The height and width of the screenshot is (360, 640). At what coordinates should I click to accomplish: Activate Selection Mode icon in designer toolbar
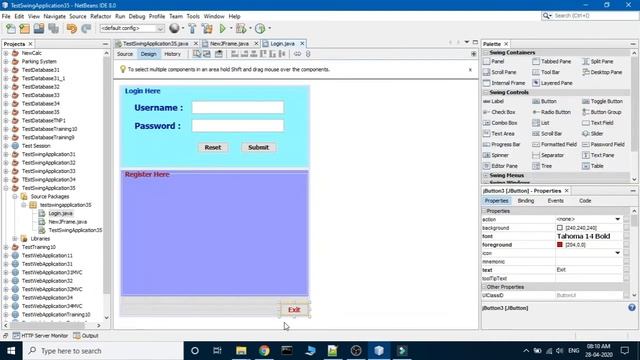pyautogui.click(x=197, y=54)
